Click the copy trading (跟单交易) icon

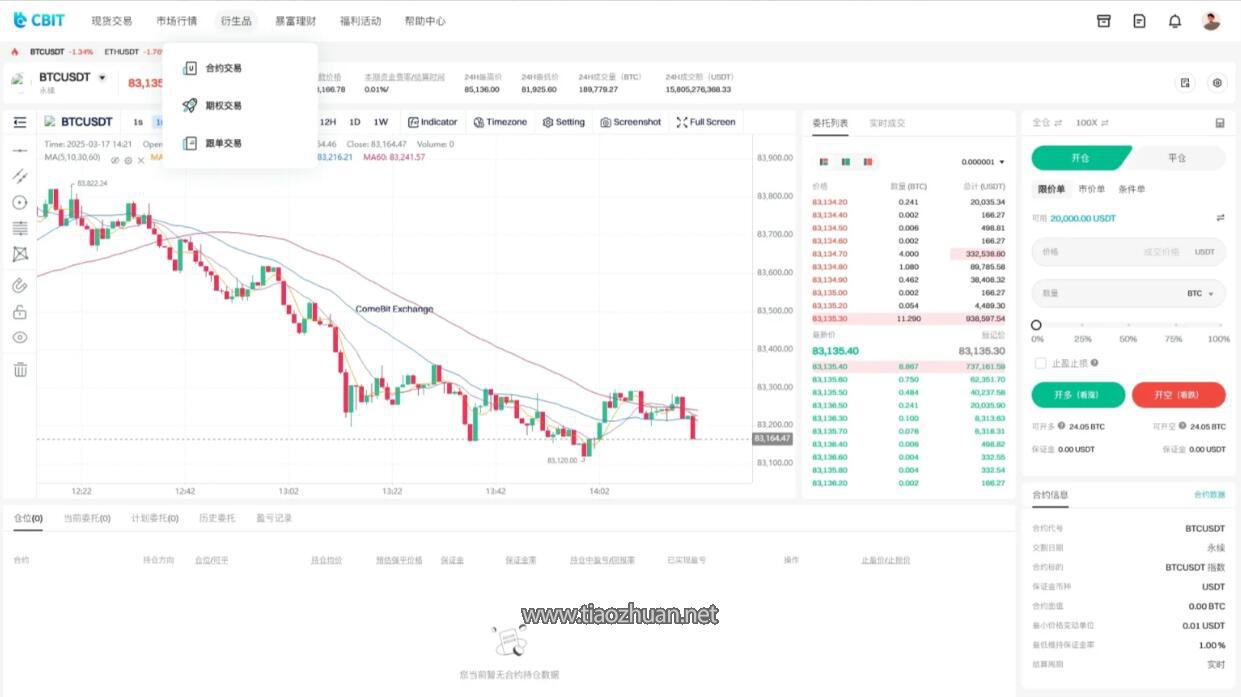tap(189, 143)
